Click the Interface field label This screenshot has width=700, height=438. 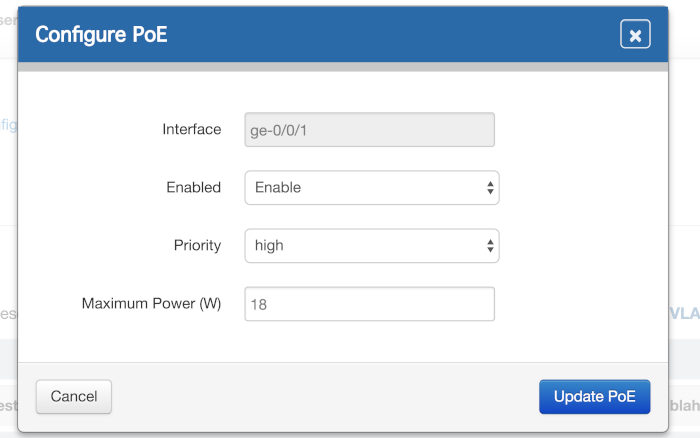pos(191,129)
